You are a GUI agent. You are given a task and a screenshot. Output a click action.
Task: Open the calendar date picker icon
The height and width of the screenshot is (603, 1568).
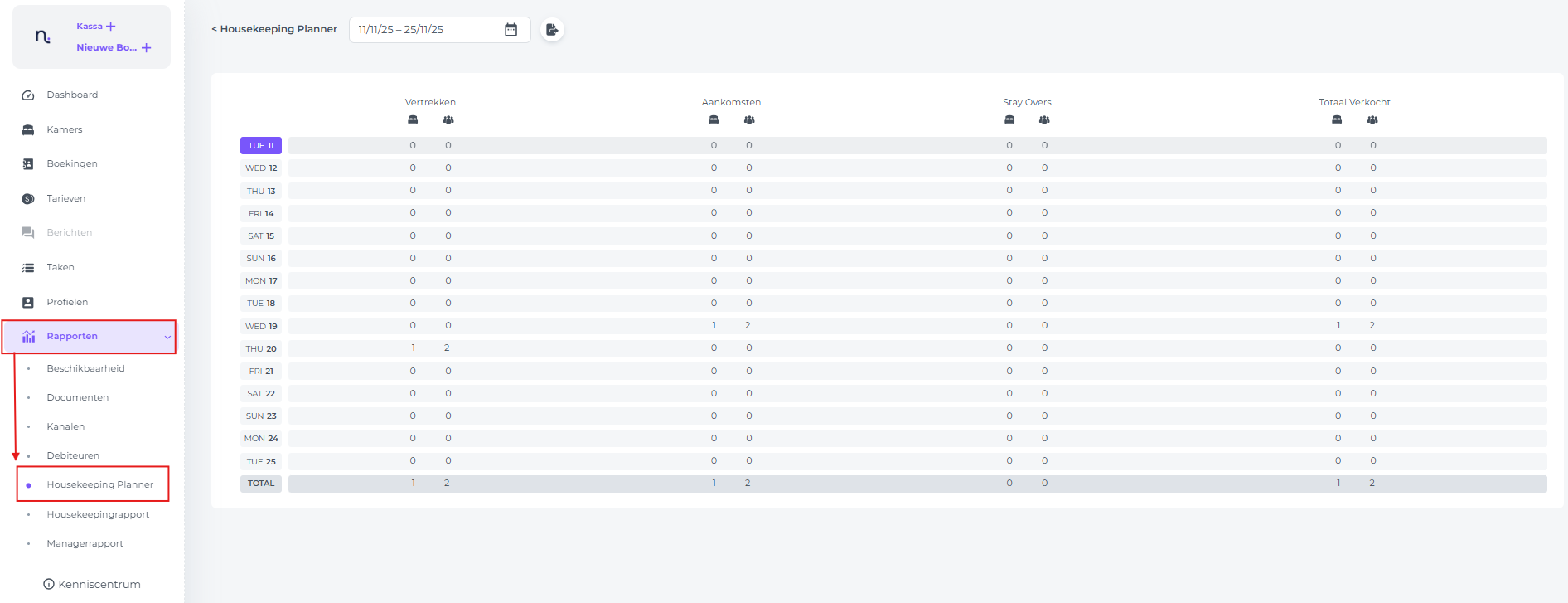point(511,30)
